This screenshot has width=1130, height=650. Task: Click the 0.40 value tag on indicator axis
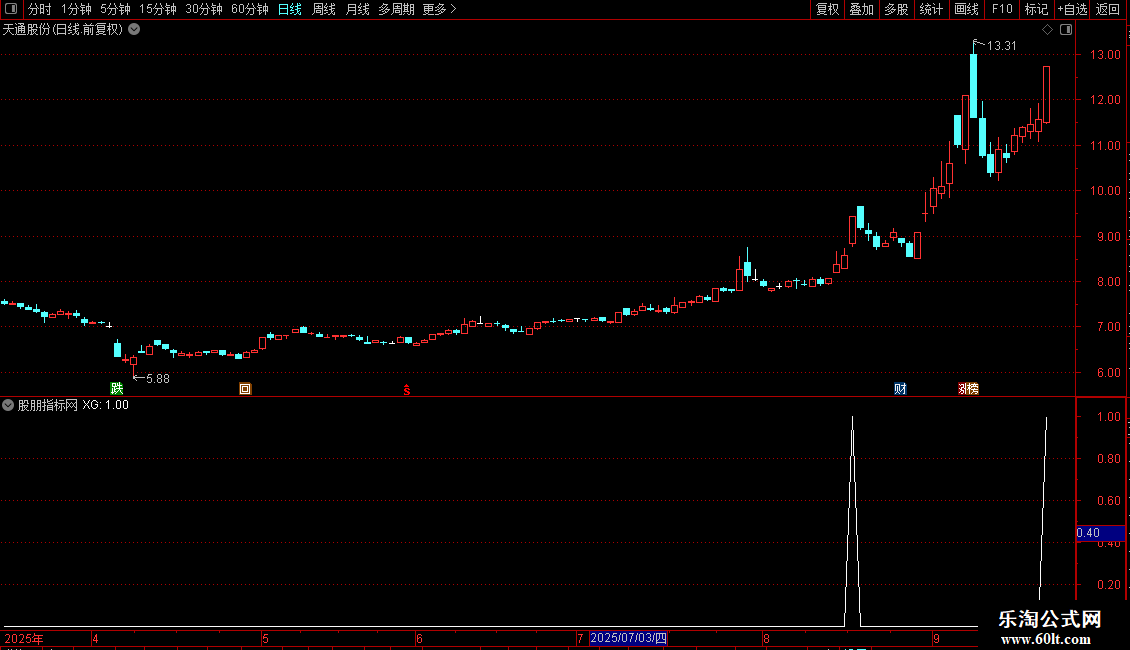(x=1100, y=533)
